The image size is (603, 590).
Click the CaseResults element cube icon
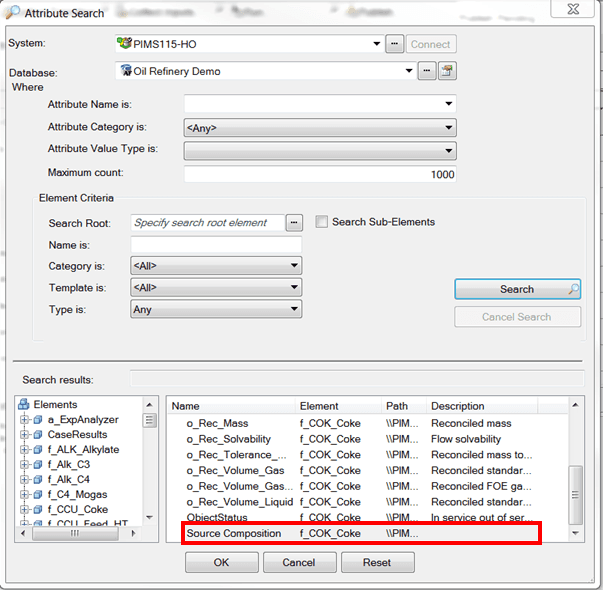click(x=38, y=435)
